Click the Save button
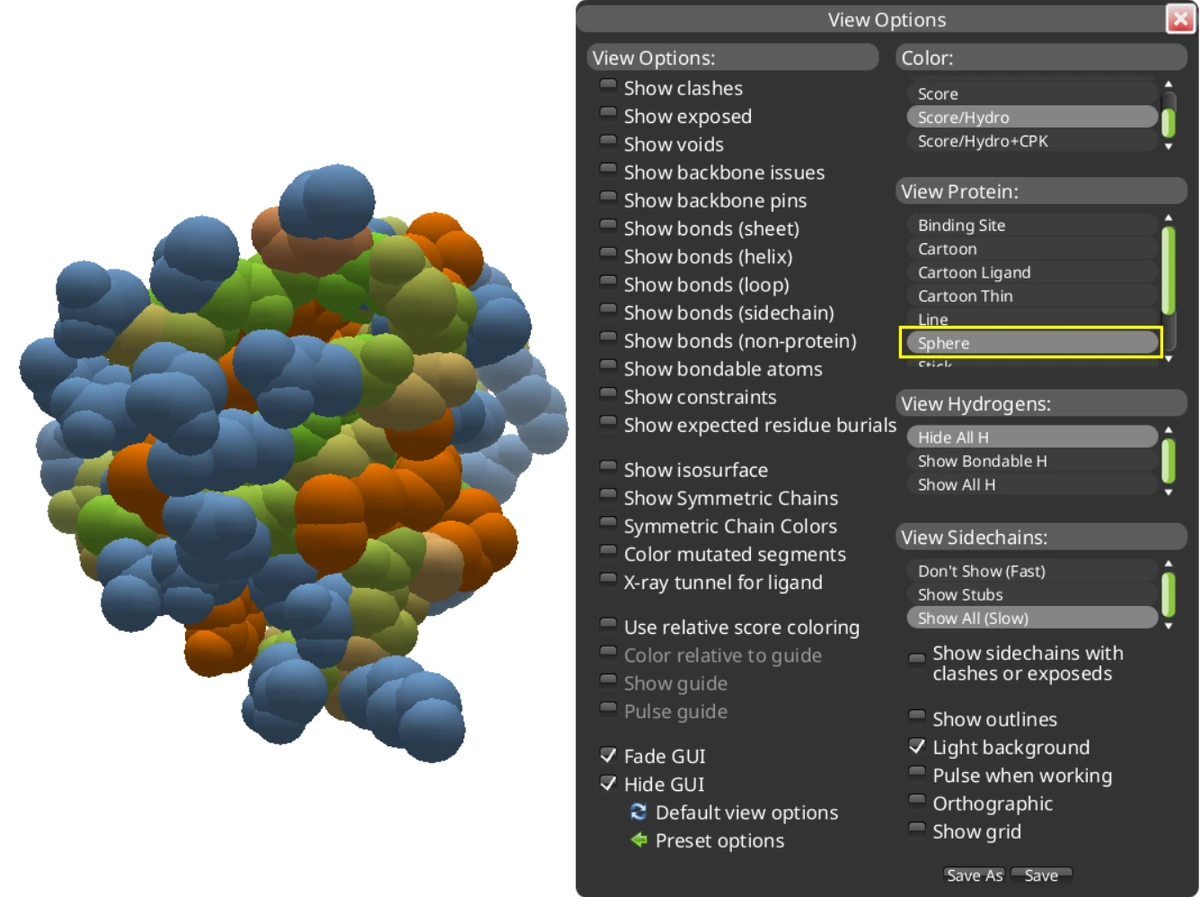The width and height of the screenshot is (1200, 897). point(1041,874)
